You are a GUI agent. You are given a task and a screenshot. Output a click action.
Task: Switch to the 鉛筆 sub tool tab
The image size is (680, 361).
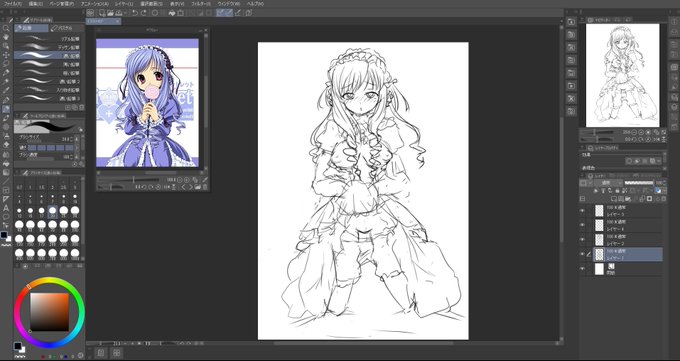pos(31,28)
